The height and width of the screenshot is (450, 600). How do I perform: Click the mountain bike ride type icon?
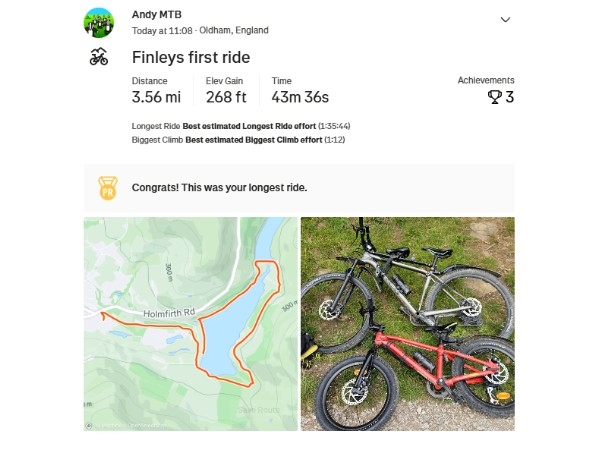pos(99,57)
